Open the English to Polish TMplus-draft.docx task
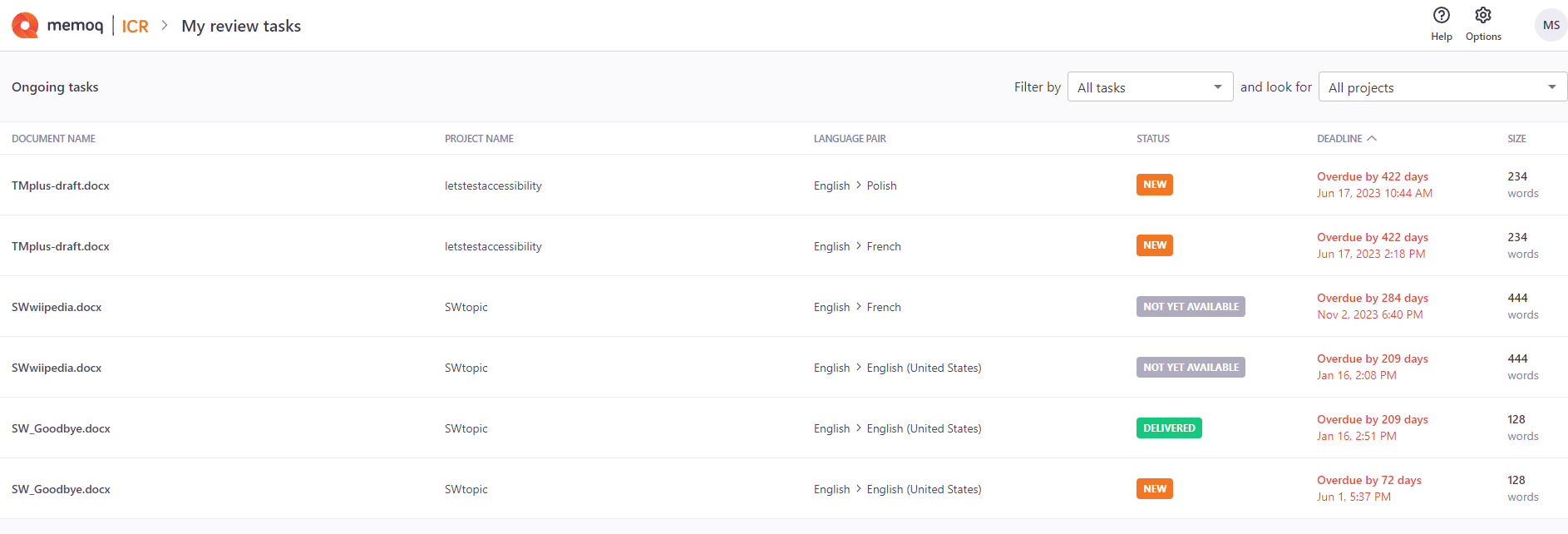 [61, 186]
